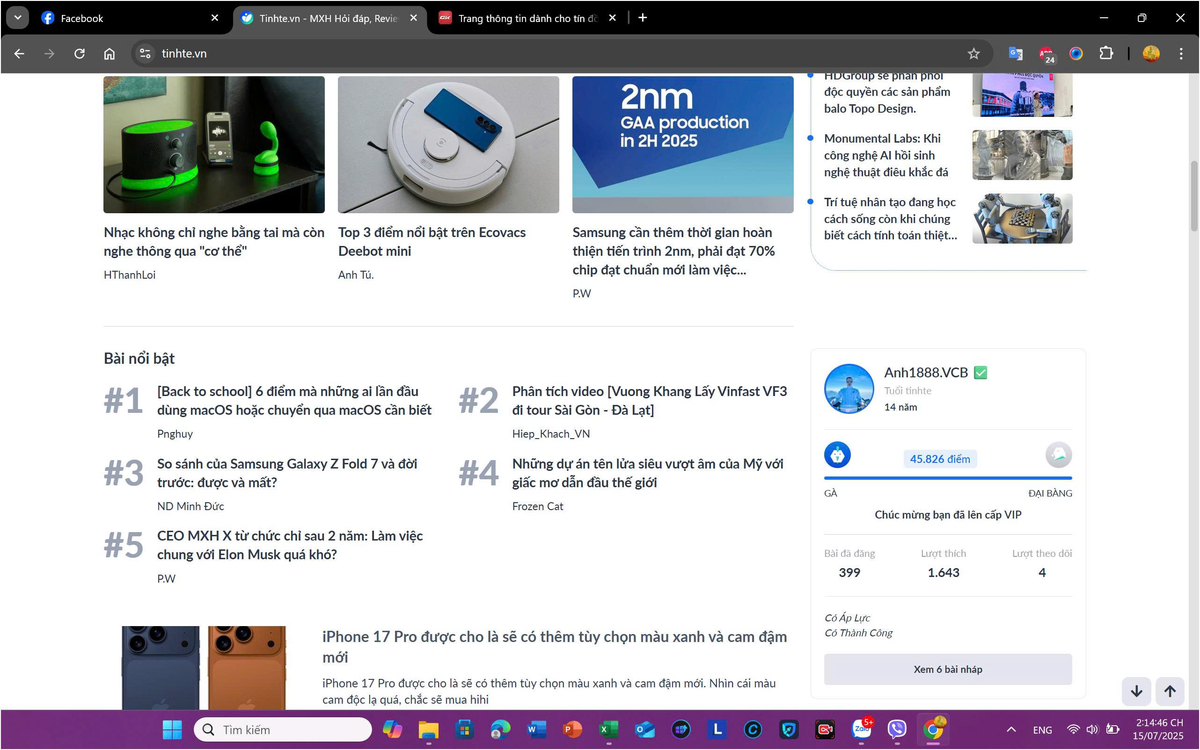1200x750 pixels.
Task: Open the Google Translate extension icon
Action: click(x=1016, y=54)
